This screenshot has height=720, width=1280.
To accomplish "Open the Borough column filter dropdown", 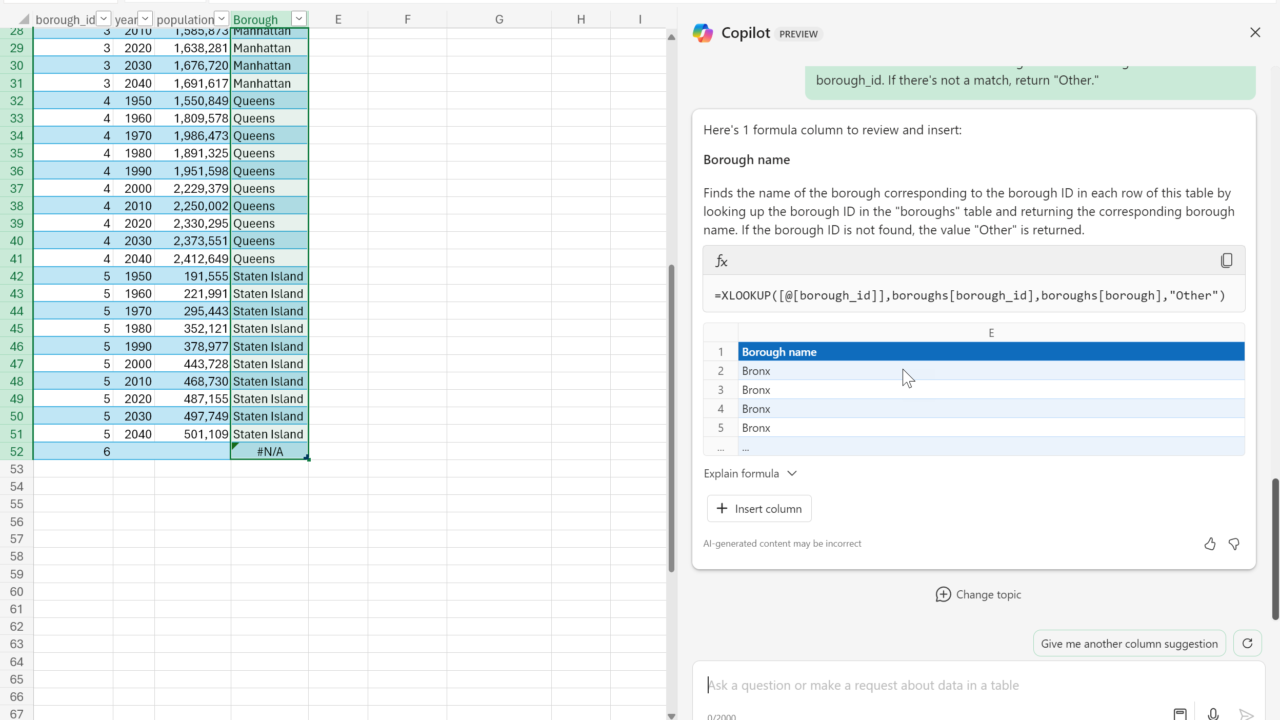I will 299,19.
